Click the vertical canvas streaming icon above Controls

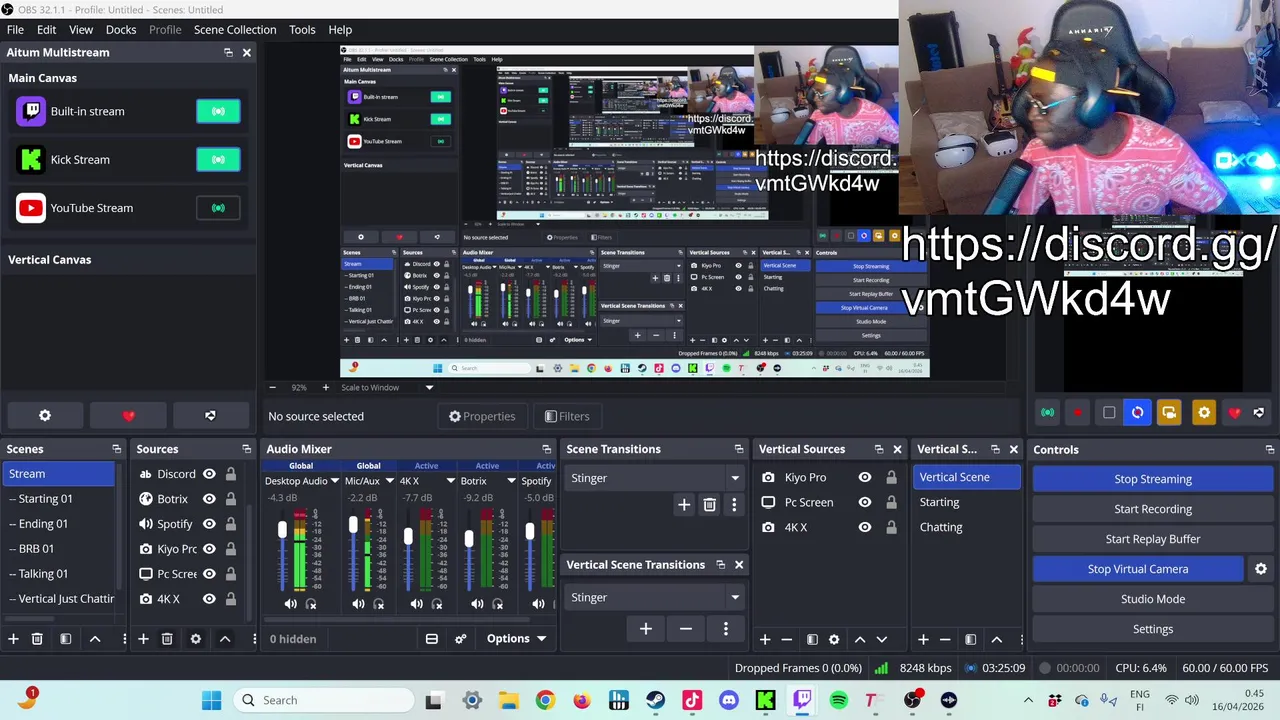pyautogui.click(x=1048, y=413)
